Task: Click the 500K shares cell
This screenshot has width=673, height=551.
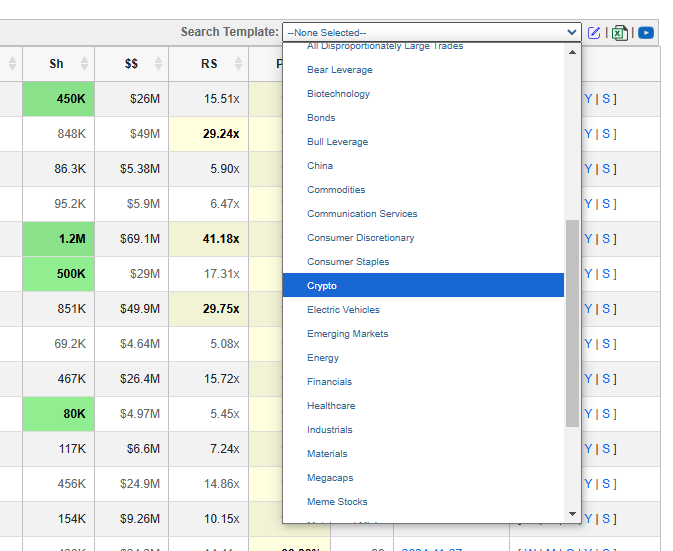Action: point(58,274)
